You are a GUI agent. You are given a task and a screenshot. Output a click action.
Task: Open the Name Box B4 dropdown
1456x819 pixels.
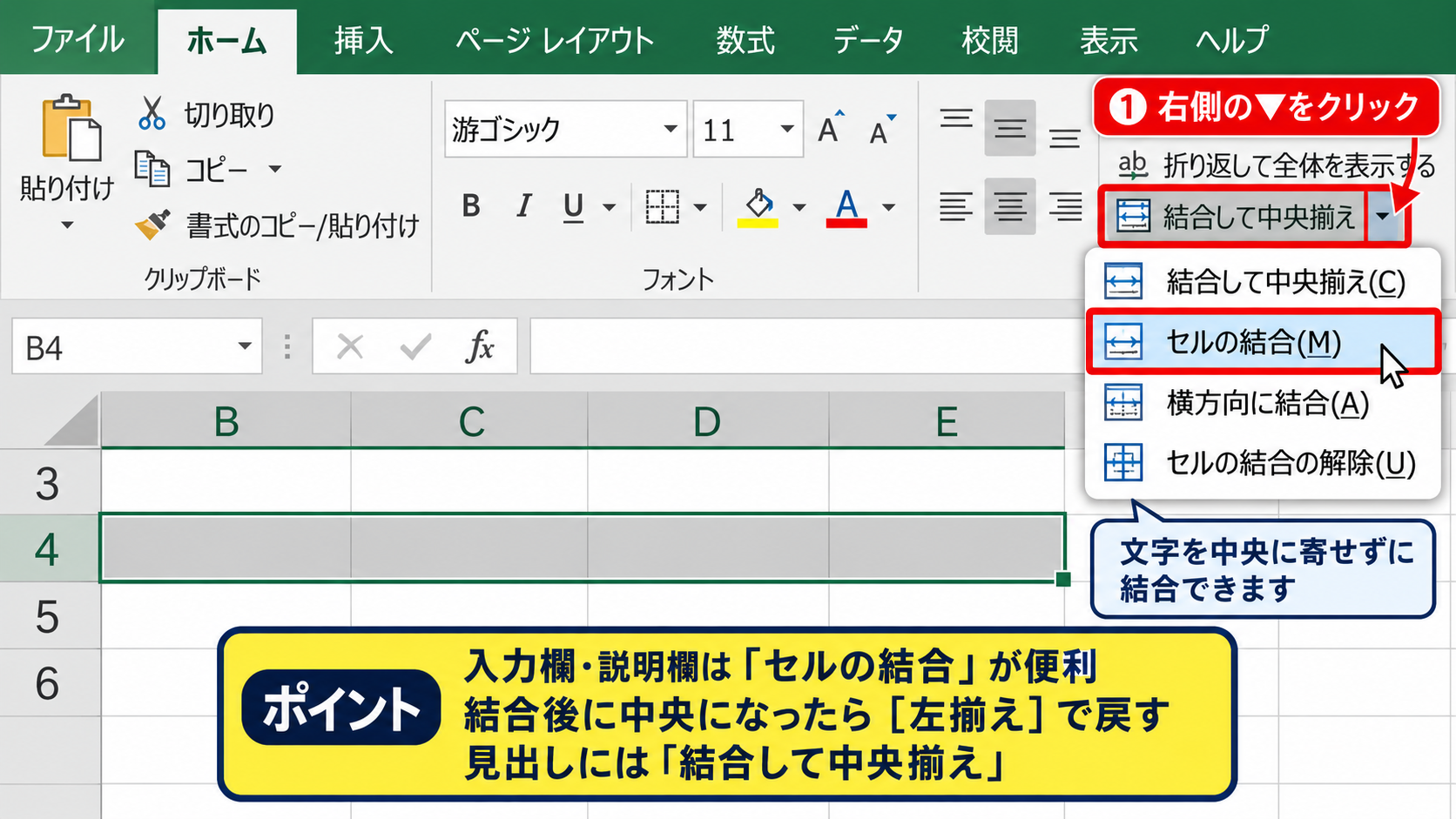pos(245,346)
